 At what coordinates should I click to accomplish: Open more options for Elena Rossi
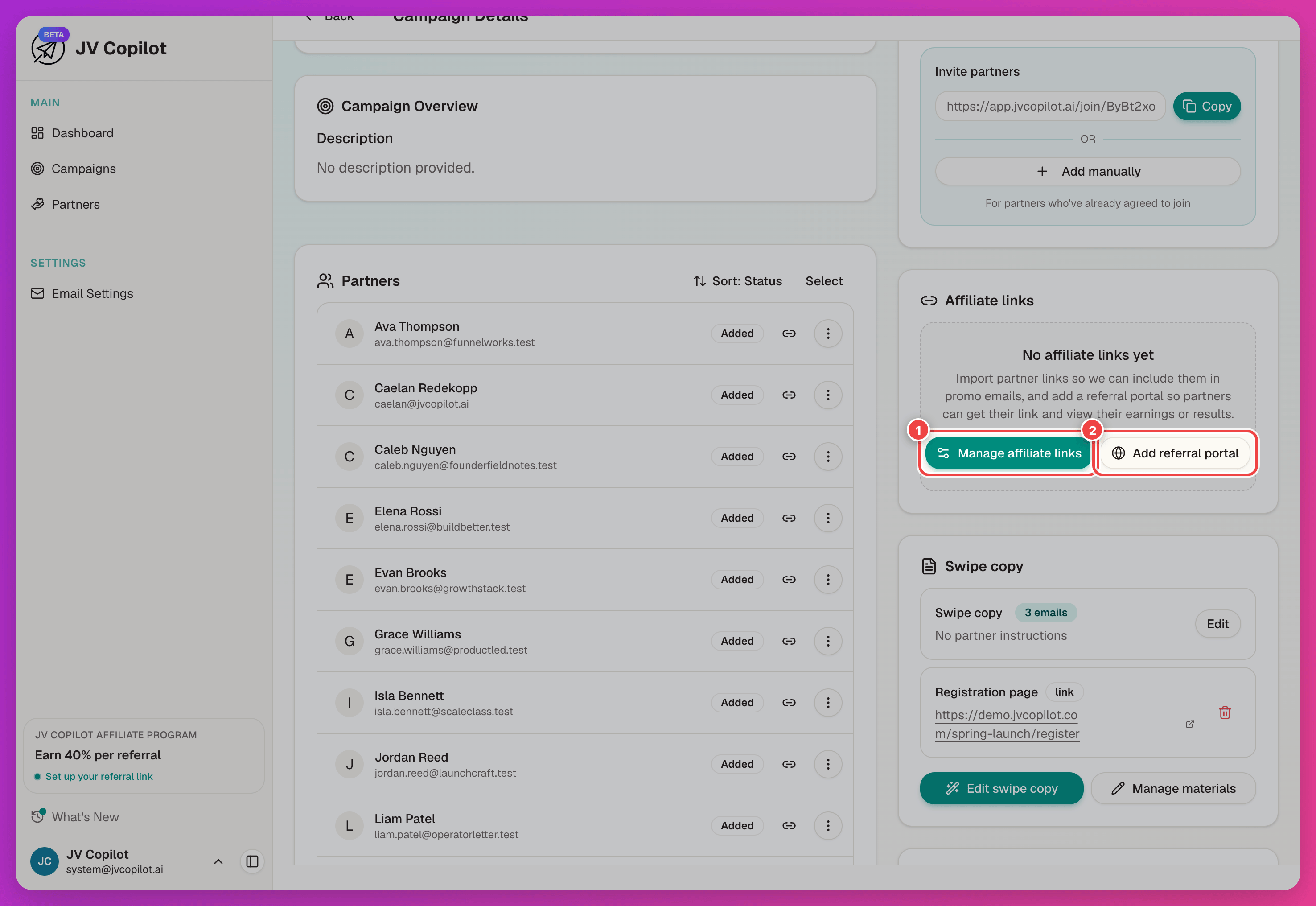coord(828,518)
